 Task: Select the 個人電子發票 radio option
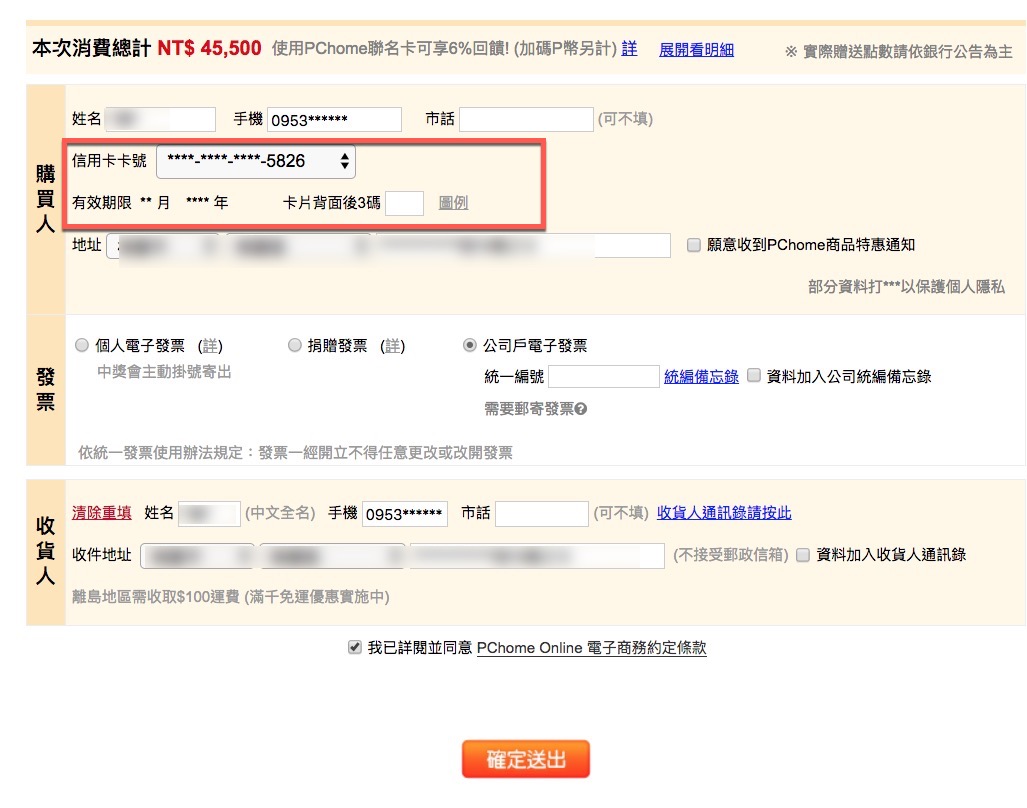pyautogui.click(x=82, y=345)
